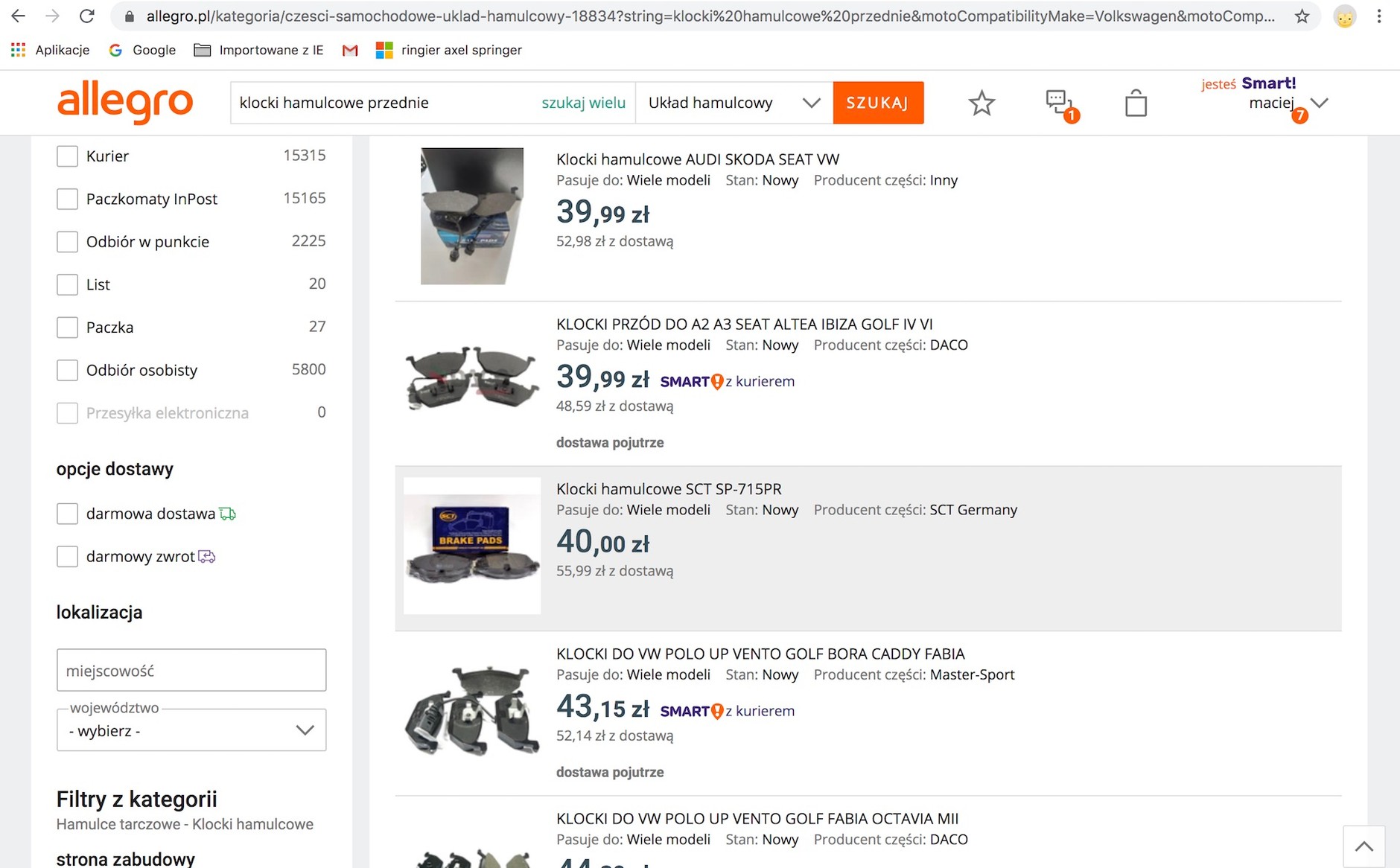1400x868 pixels.
Task: Click the Hamulce tarczowe - Klocki hamulcowe text
Action: 185,825
